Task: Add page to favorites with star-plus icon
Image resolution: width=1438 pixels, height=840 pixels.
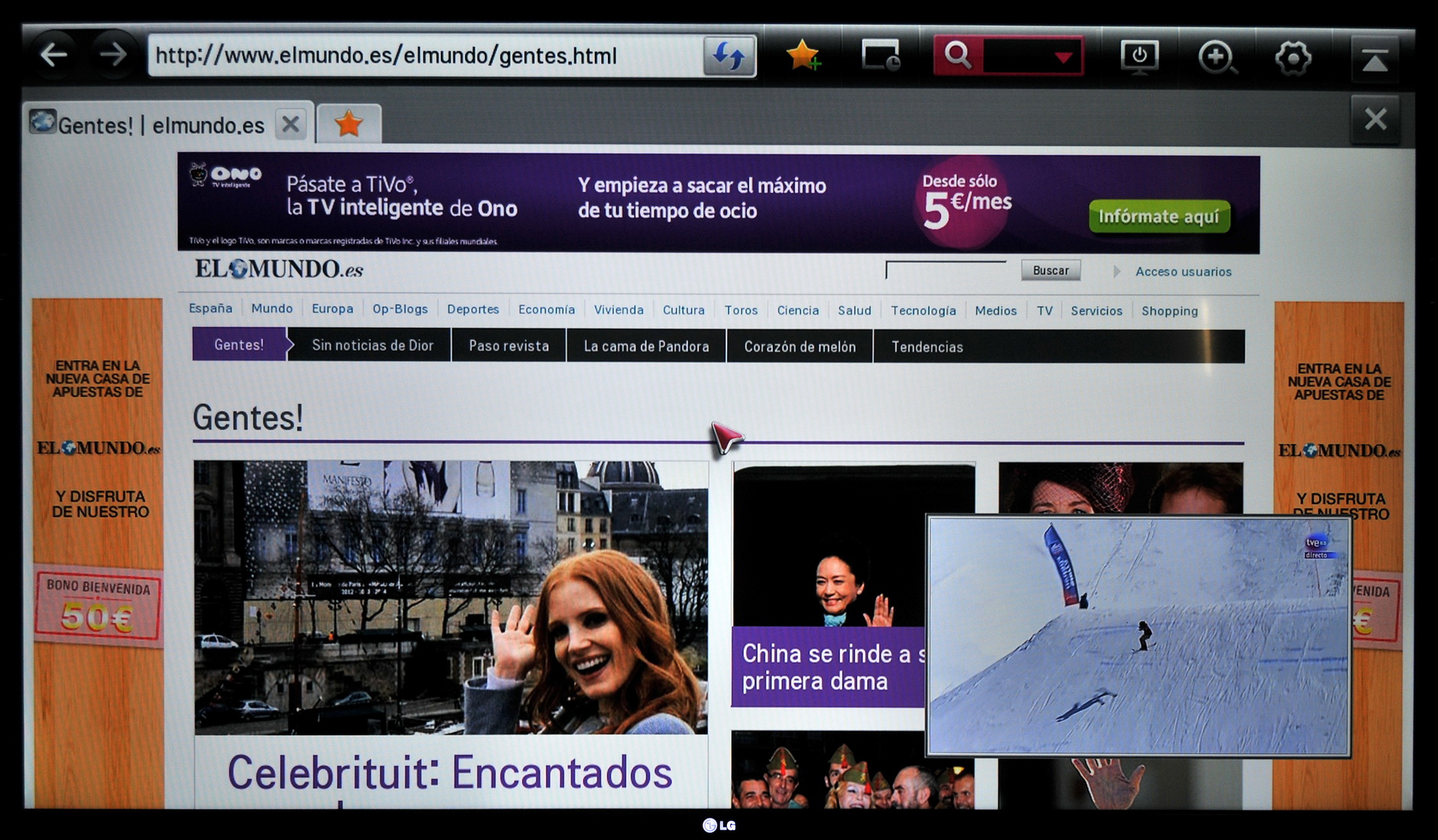Action: tap(803, 56)
